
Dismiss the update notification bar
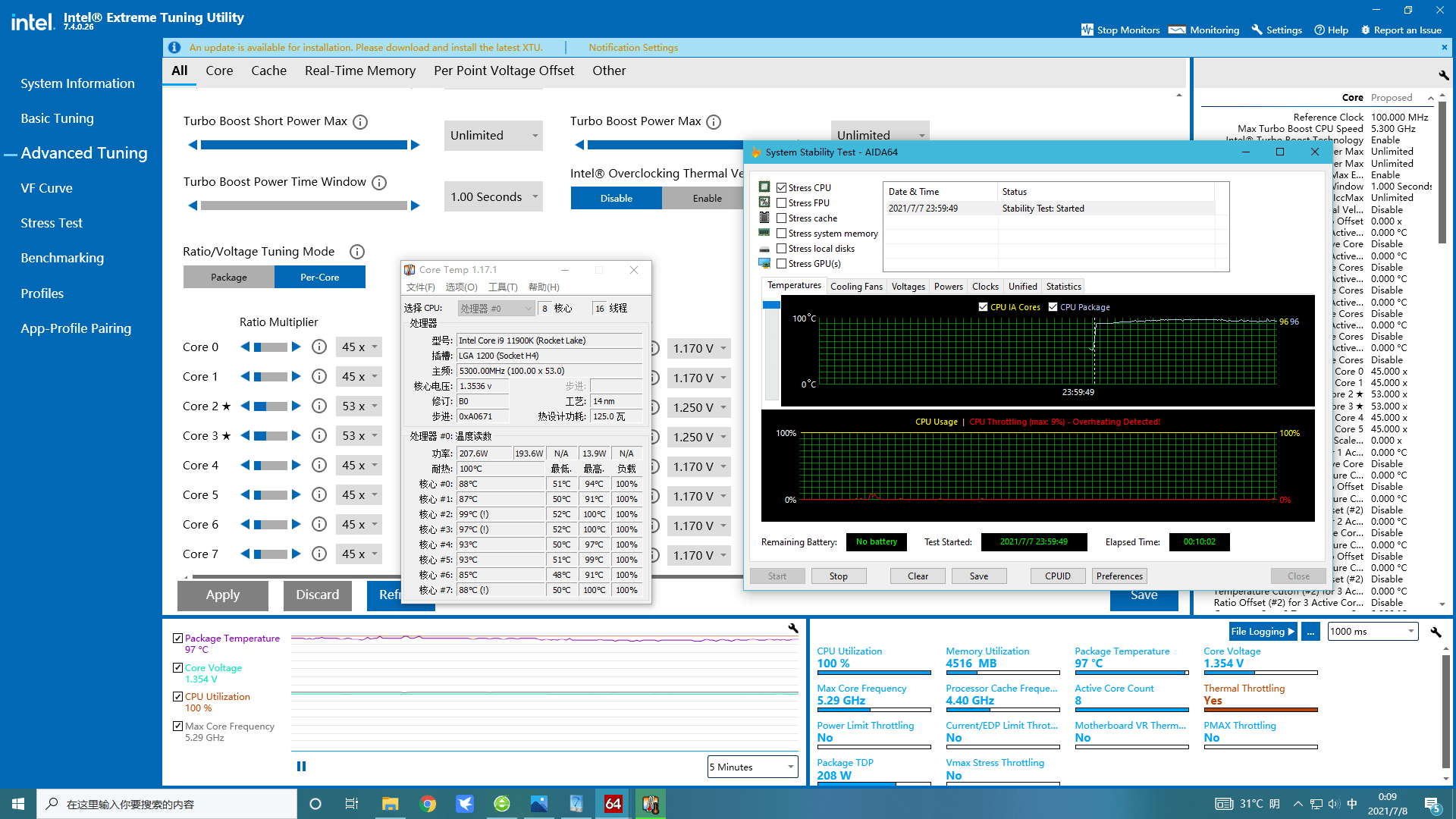[1444, 47]
